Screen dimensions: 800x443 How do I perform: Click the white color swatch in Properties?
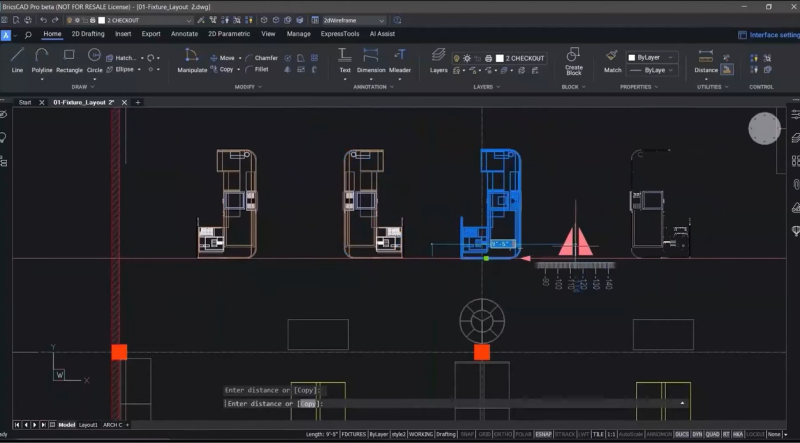(x=632, y=58)
